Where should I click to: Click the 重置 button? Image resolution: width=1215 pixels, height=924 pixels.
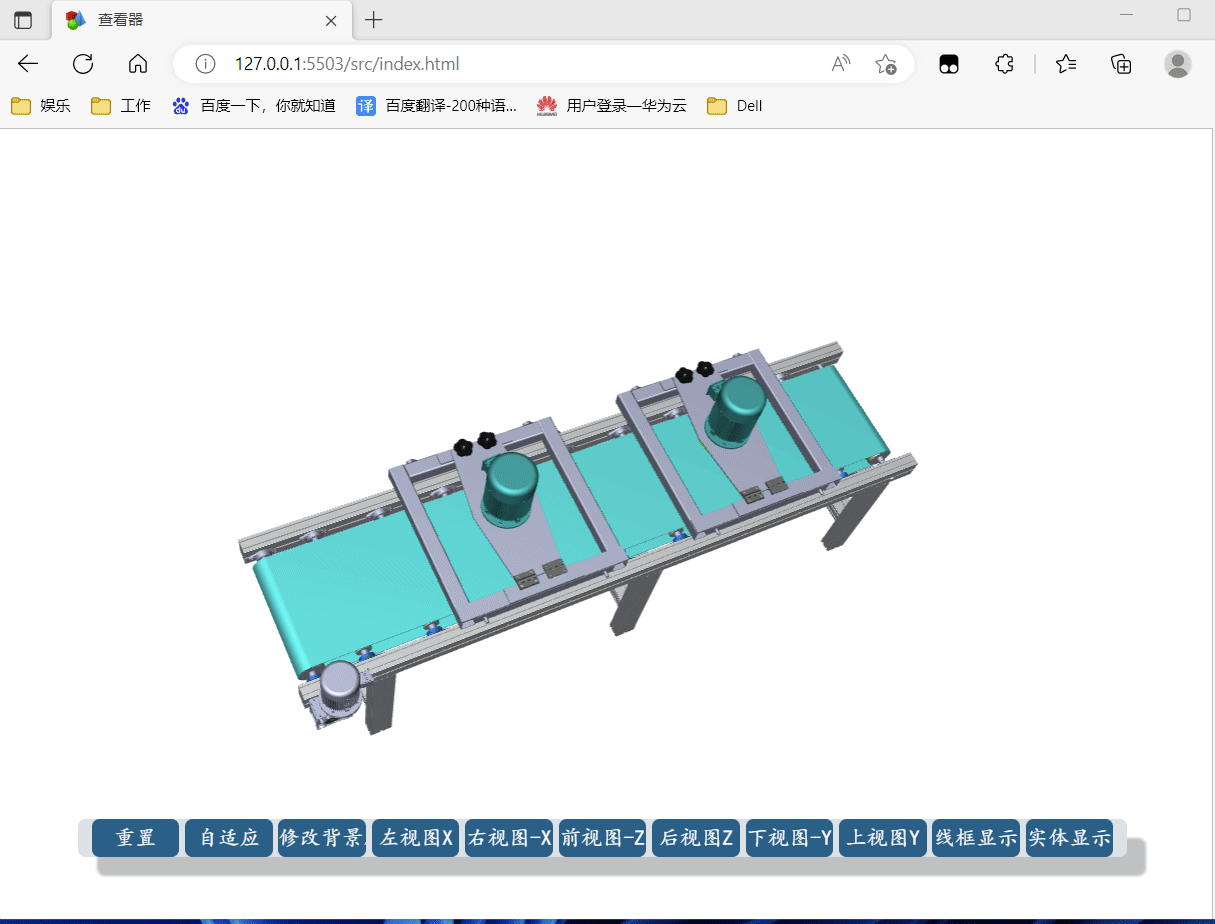(x=135, y=838)
